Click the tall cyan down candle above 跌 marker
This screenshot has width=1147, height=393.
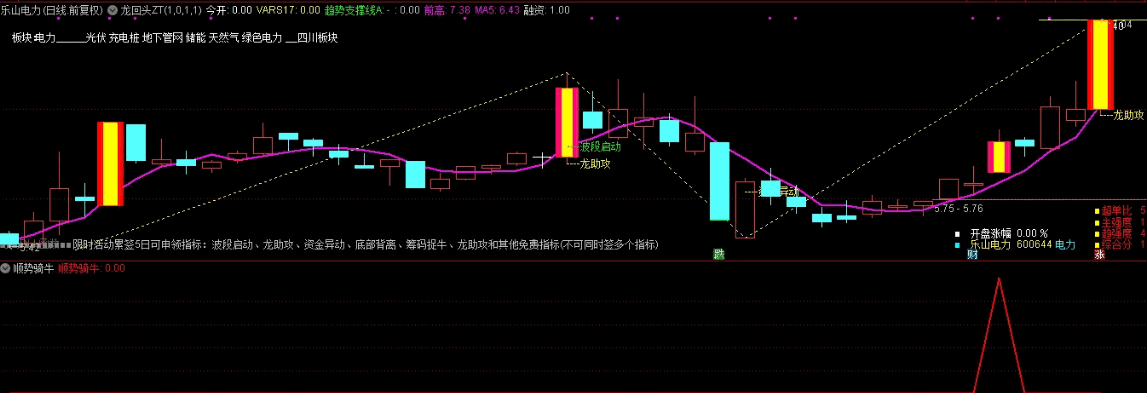coord(719,181)
